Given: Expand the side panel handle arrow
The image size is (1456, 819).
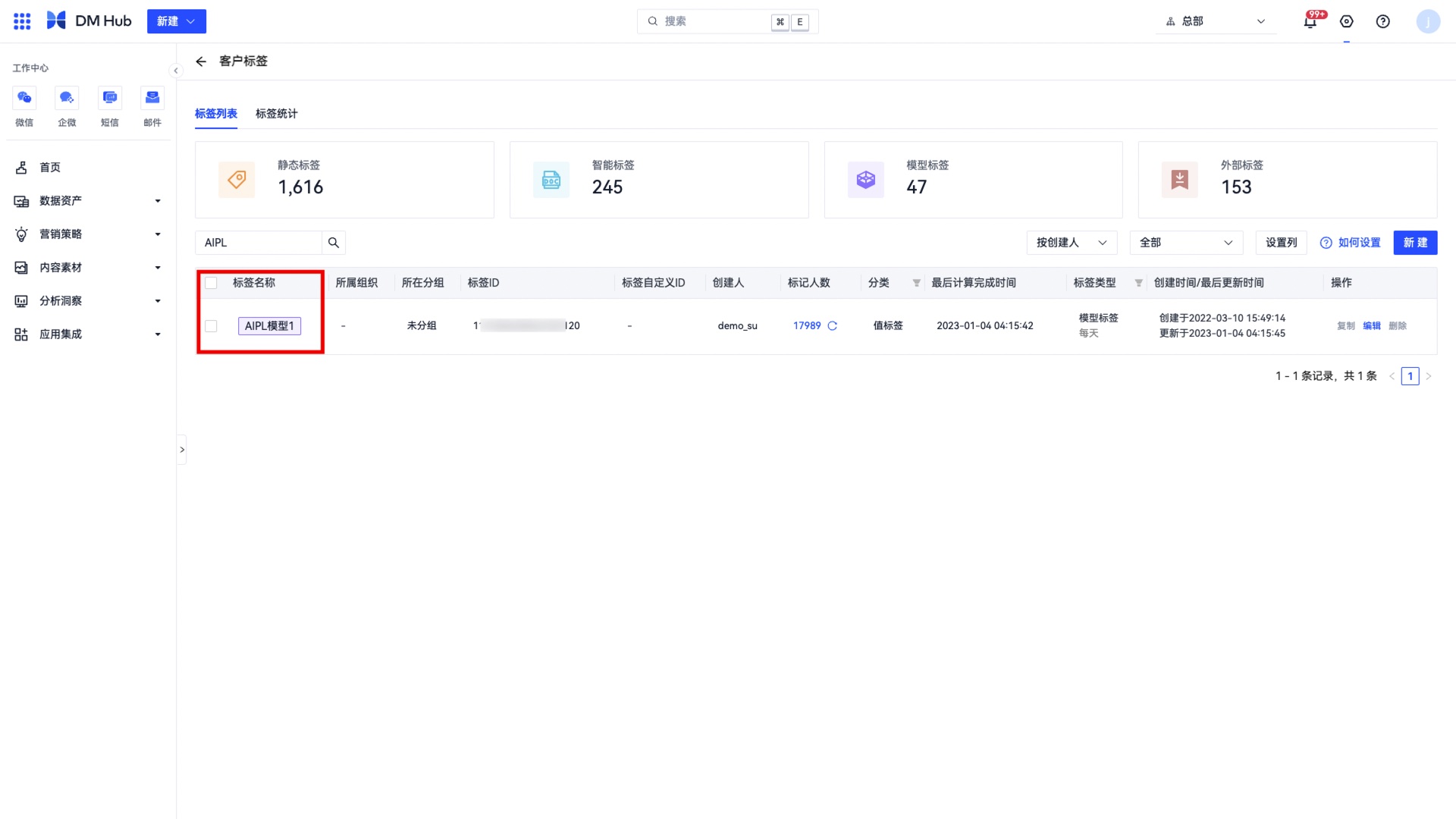Looking at the screenshot, I should coord(182,450).
